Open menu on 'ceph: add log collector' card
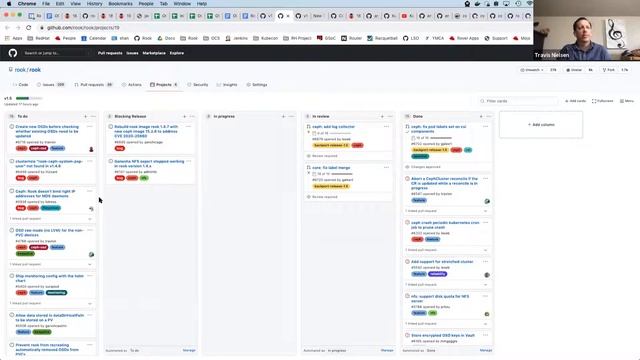Viewport: 640px width, 360px height. pyautogui.click(x=386, y=127)
